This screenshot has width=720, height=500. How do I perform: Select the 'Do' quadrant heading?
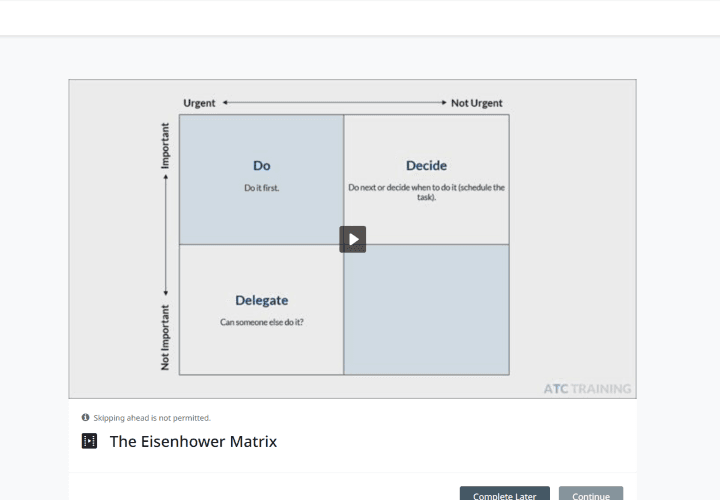point(261,166)
